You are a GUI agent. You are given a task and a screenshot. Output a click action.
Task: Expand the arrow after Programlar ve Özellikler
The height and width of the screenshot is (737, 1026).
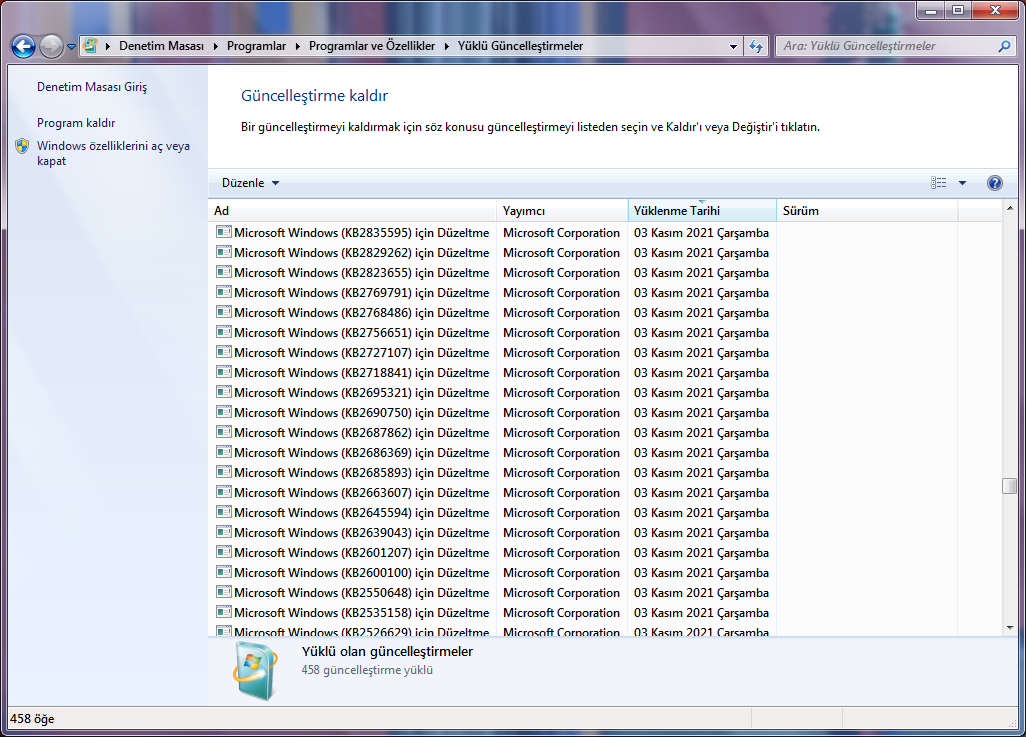446,46
